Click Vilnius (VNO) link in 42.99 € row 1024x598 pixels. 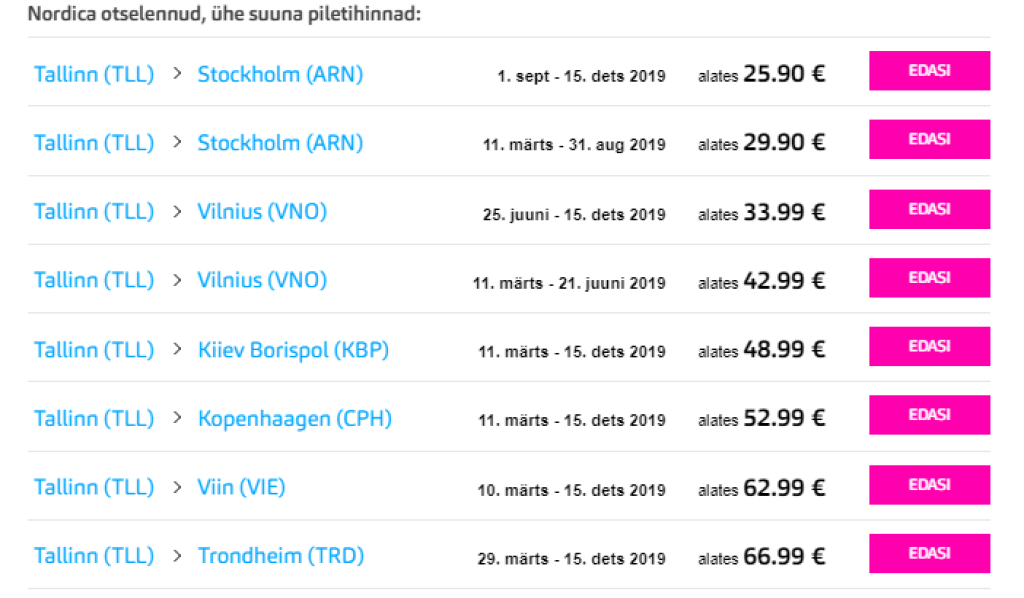(262, 281)
